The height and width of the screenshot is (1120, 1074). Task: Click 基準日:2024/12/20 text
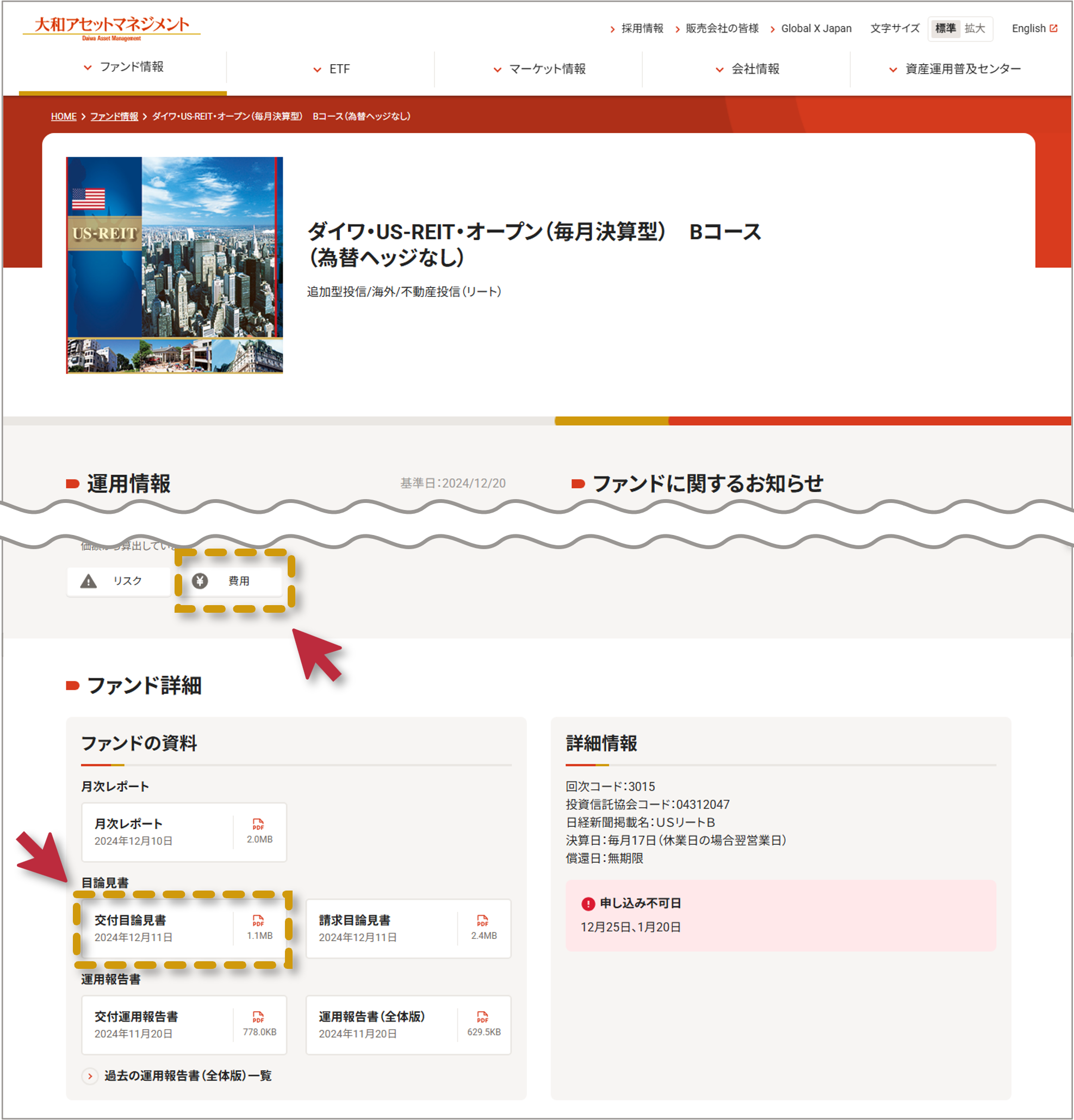coord(452,483)
